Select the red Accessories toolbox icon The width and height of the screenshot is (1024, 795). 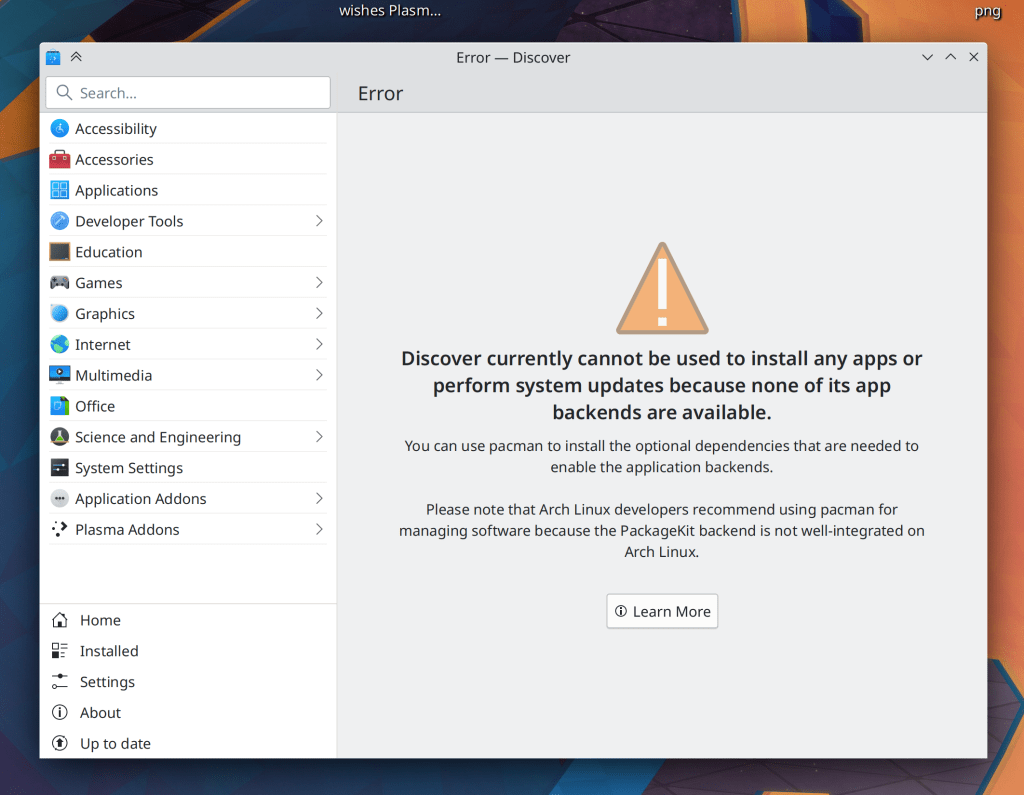[60, 160]
